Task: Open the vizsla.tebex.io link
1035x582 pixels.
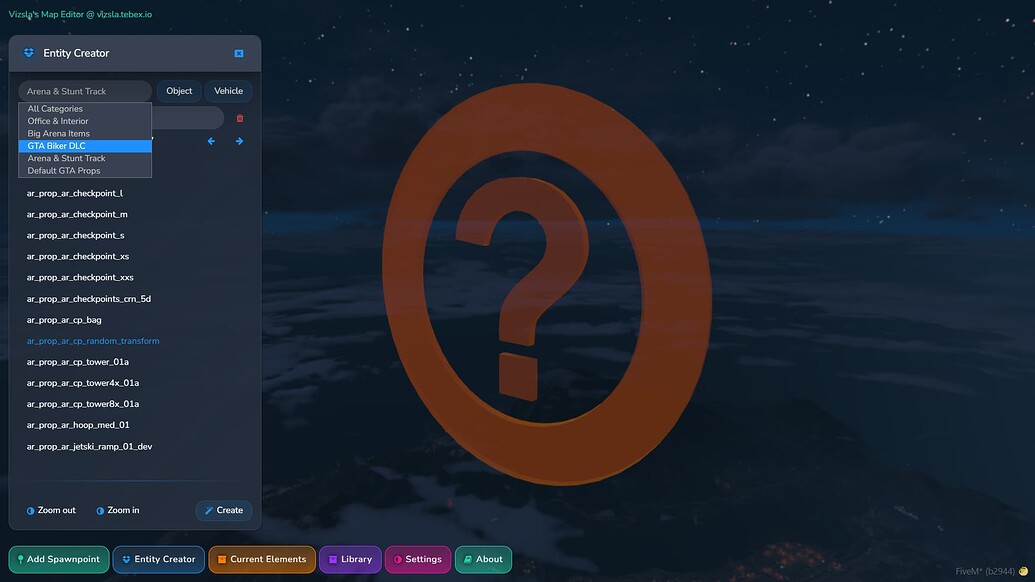Action: point(123,14)
